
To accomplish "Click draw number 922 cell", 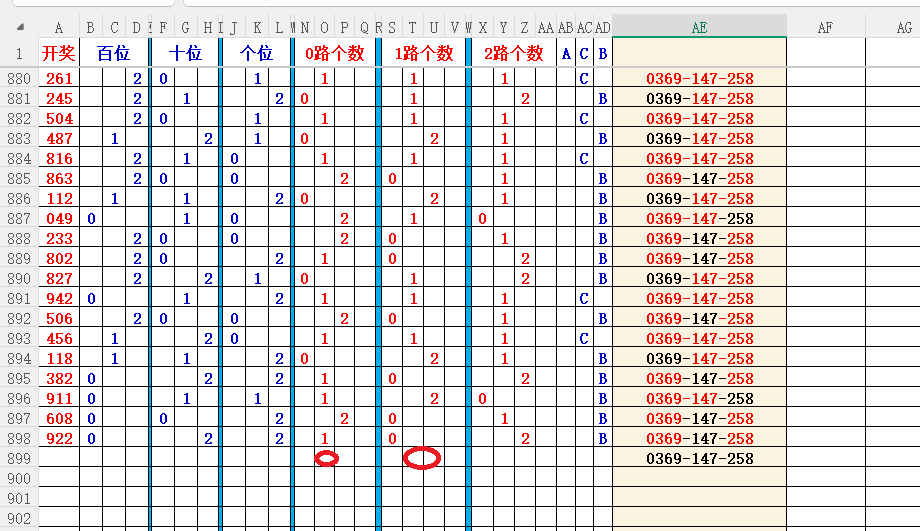I will (x=59, y=438).
